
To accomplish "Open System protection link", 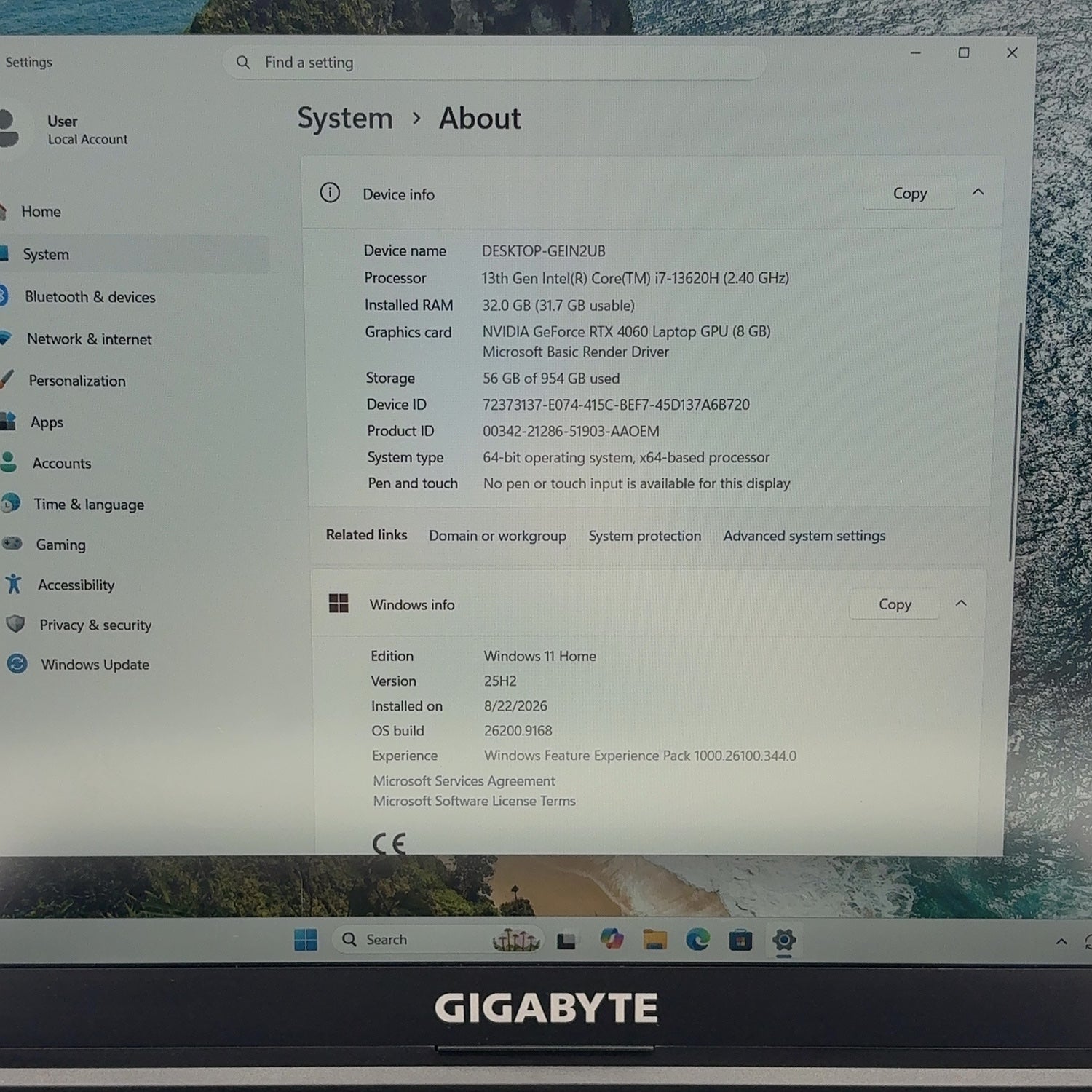I will coord(645,536).
